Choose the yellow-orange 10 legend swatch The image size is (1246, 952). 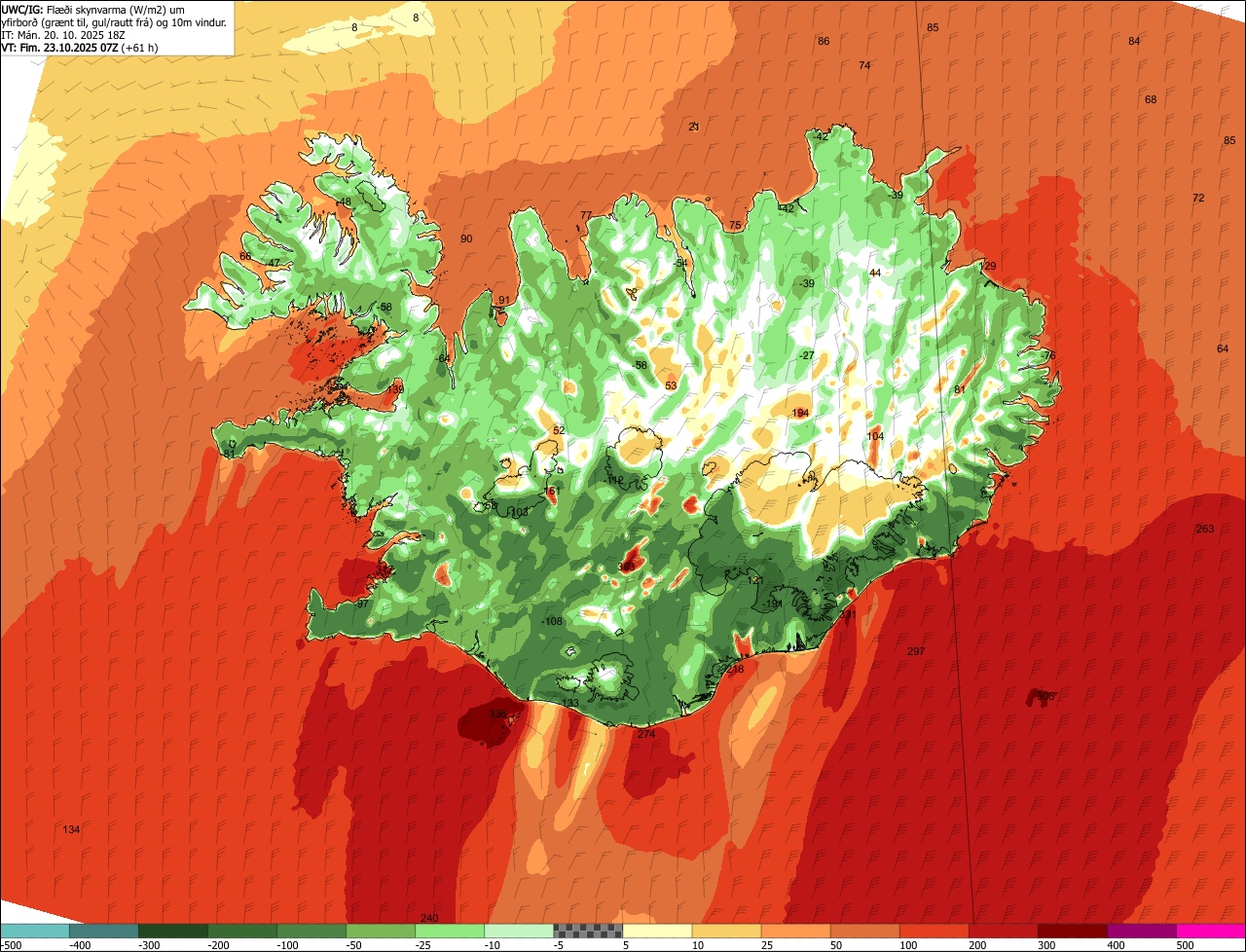click(x=726, y=931)
